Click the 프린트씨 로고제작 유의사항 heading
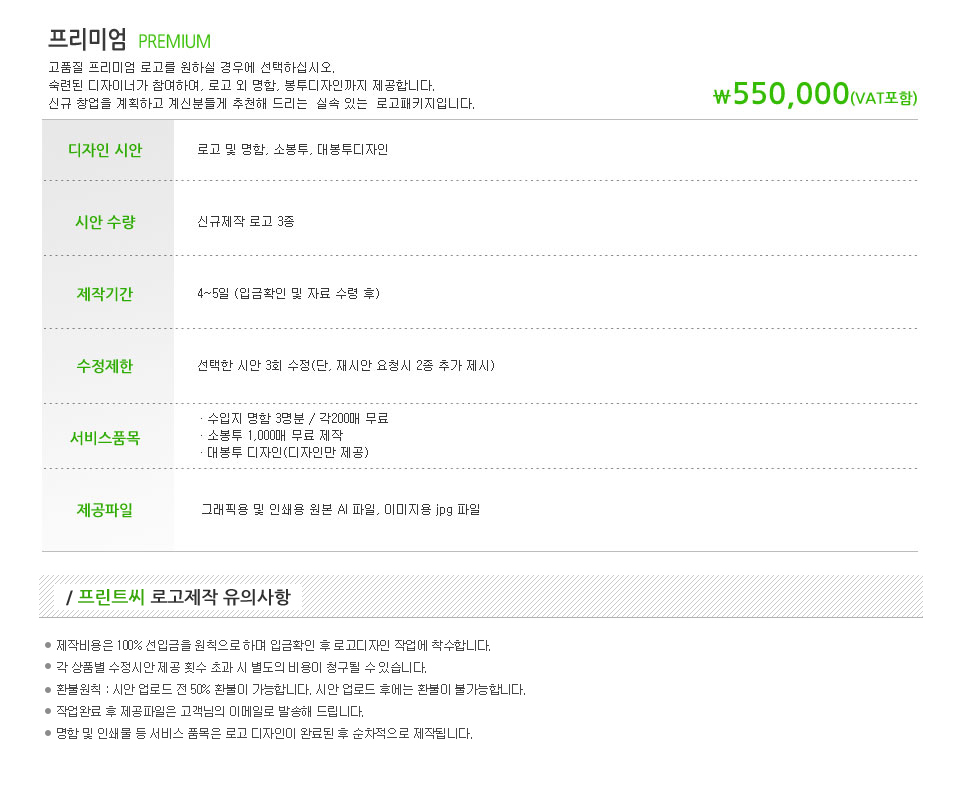The image size is (970, 788). click(178, 597)
